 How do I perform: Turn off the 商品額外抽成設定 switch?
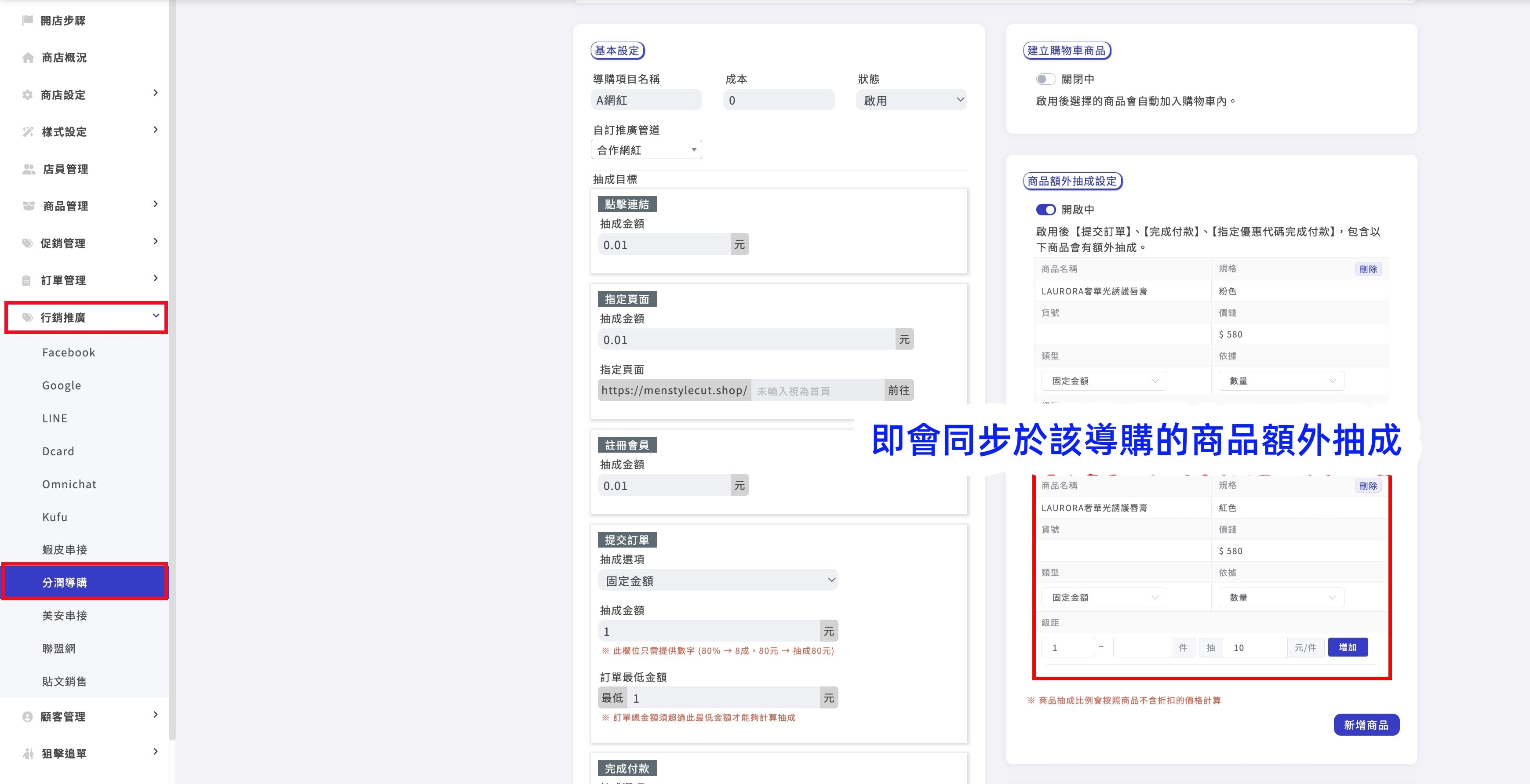tap(1045, 210)
